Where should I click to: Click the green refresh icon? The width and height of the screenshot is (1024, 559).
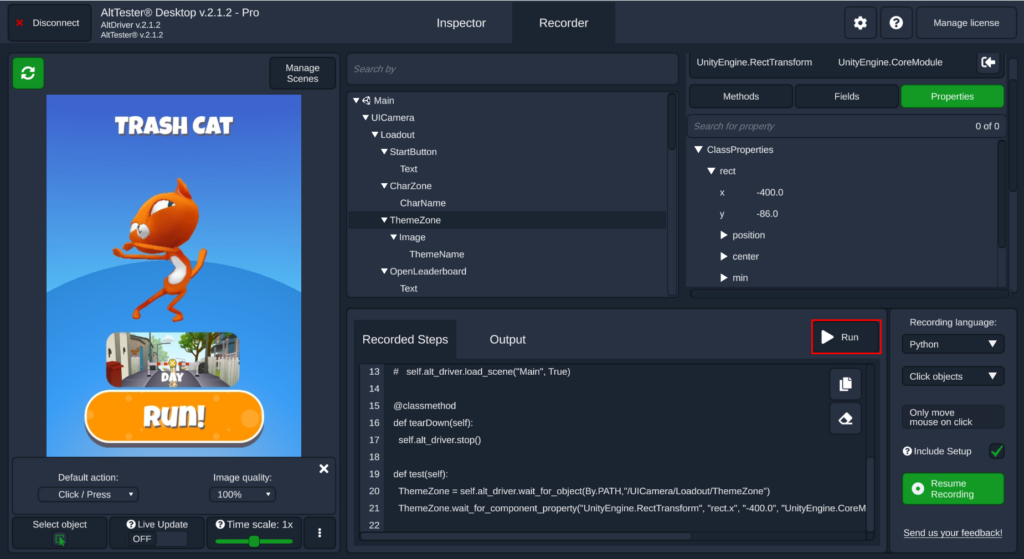[28, 73]
